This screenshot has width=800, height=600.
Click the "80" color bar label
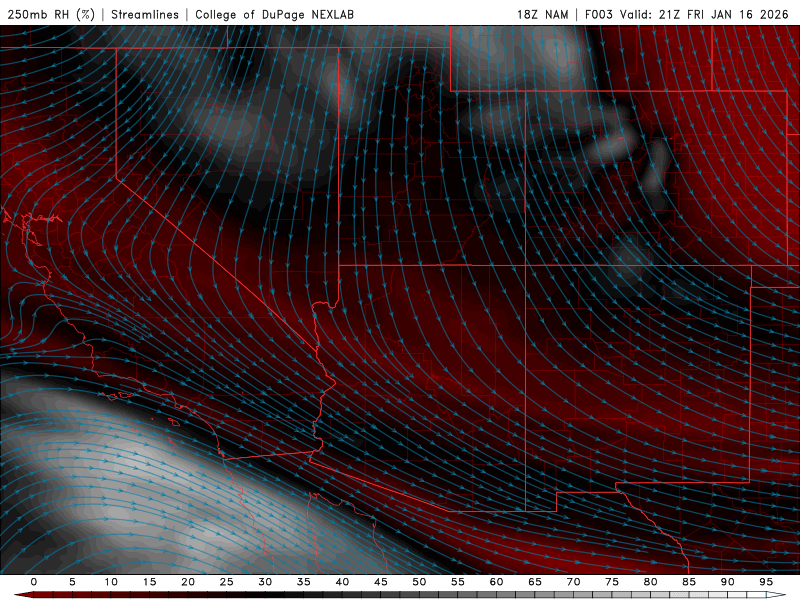(650, 582)
